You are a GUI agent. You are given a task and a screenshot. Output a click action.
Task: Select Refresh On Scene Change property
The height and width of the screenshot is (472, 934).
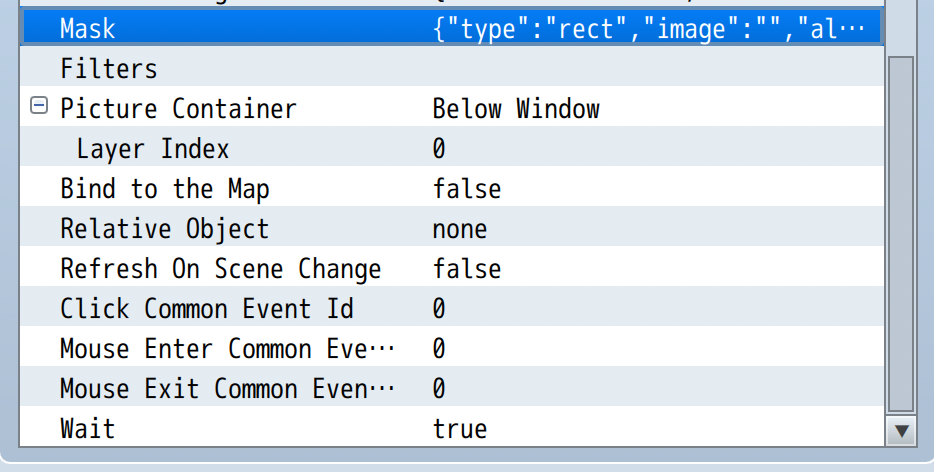(x=220, y=269)
